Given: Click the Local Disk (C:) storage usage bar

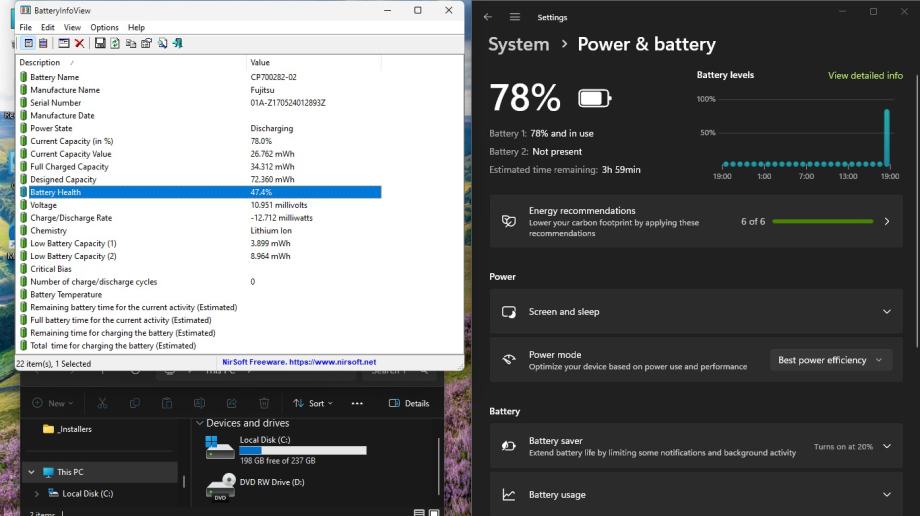Looking at the screenshot, I should (303, 450).
